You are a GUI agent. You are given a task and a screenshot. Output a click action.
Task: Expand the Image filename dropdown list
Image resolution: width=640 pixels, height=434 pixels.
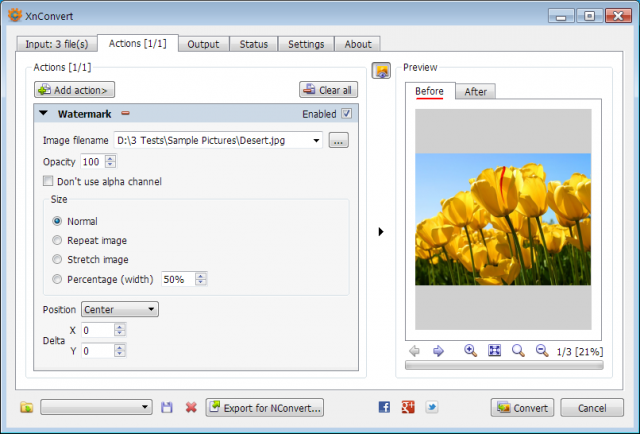(316, 140)
